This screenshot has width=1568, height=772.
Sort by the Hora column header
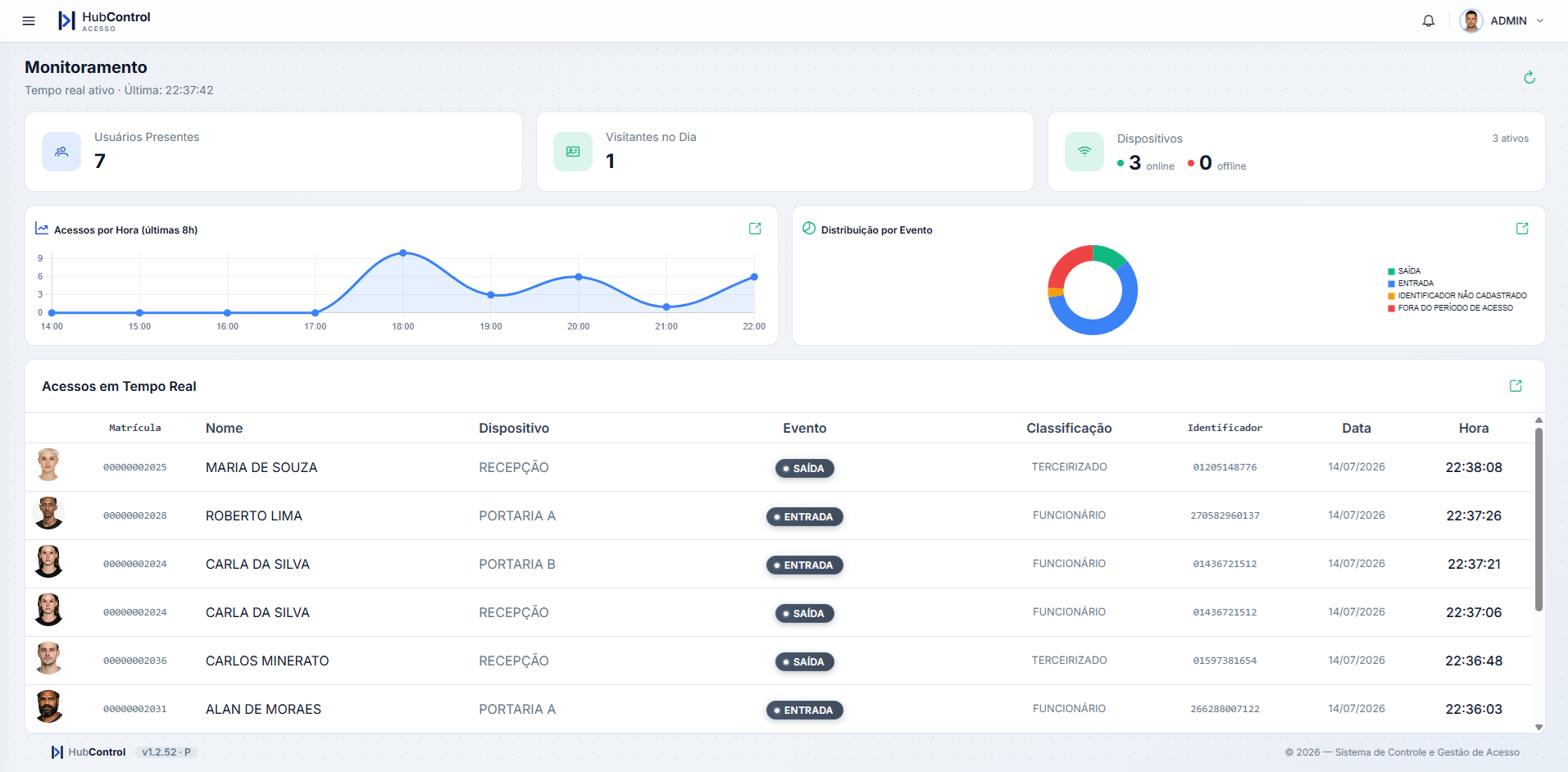coord(1474,428)
